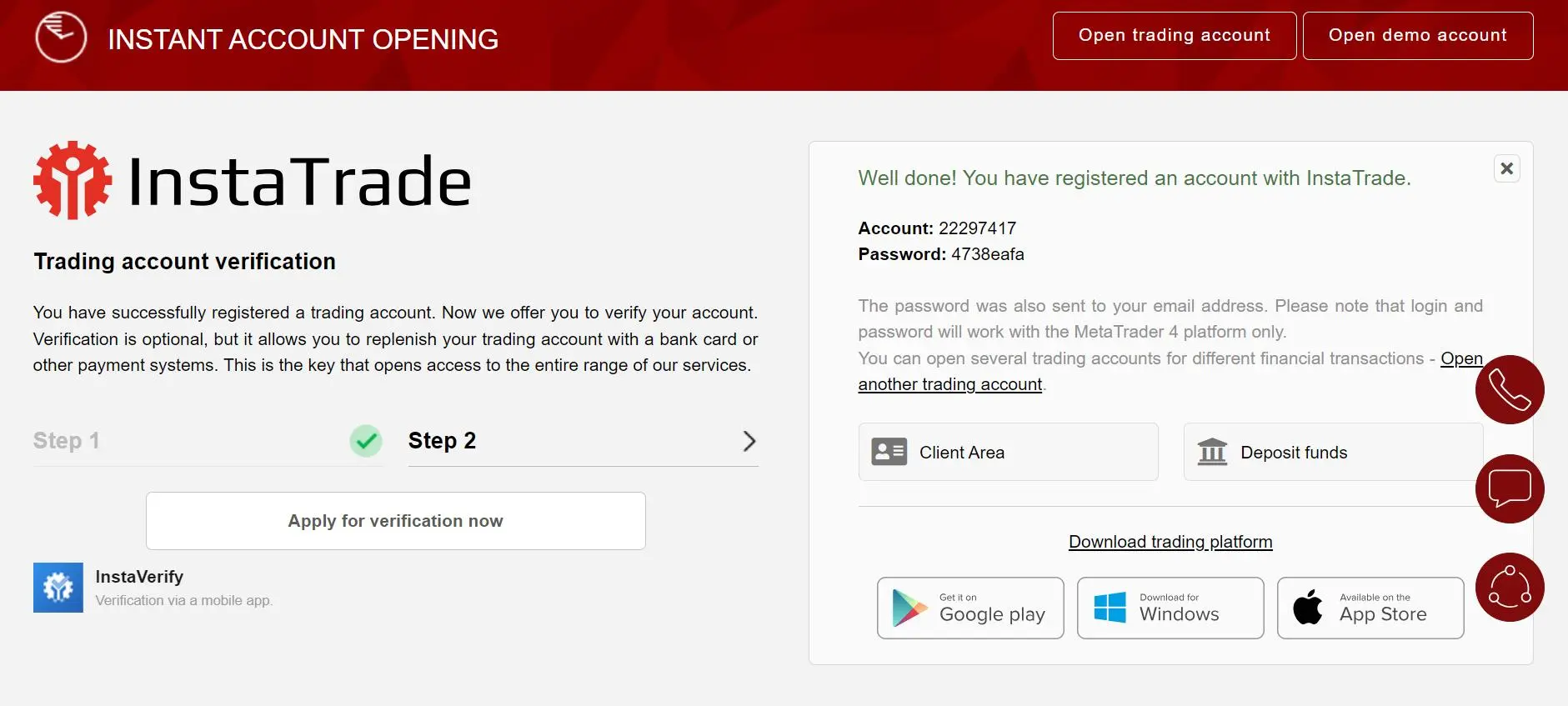
Task: Click the Well done registration message
Action: pyautogui.click(x=1135, y=178)
